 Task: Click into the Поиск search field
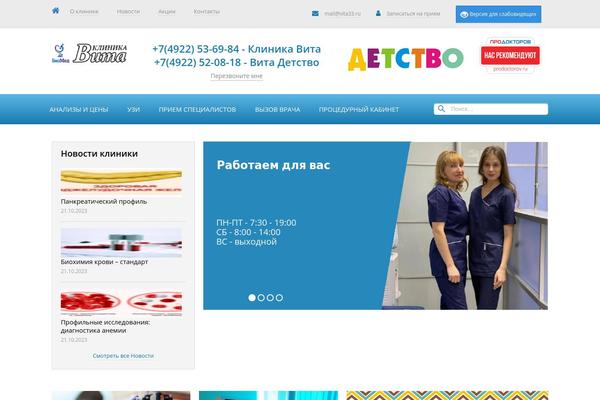tap(491, 109)
